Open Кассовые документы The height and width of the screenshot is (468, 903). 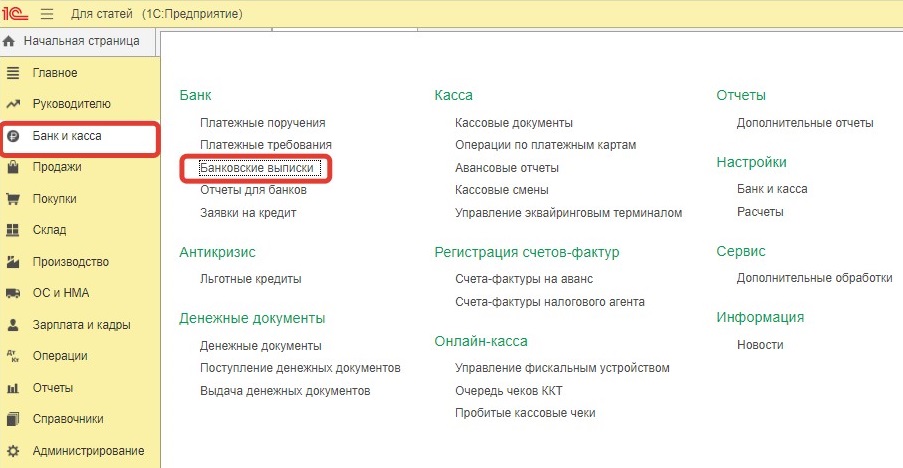514,123
